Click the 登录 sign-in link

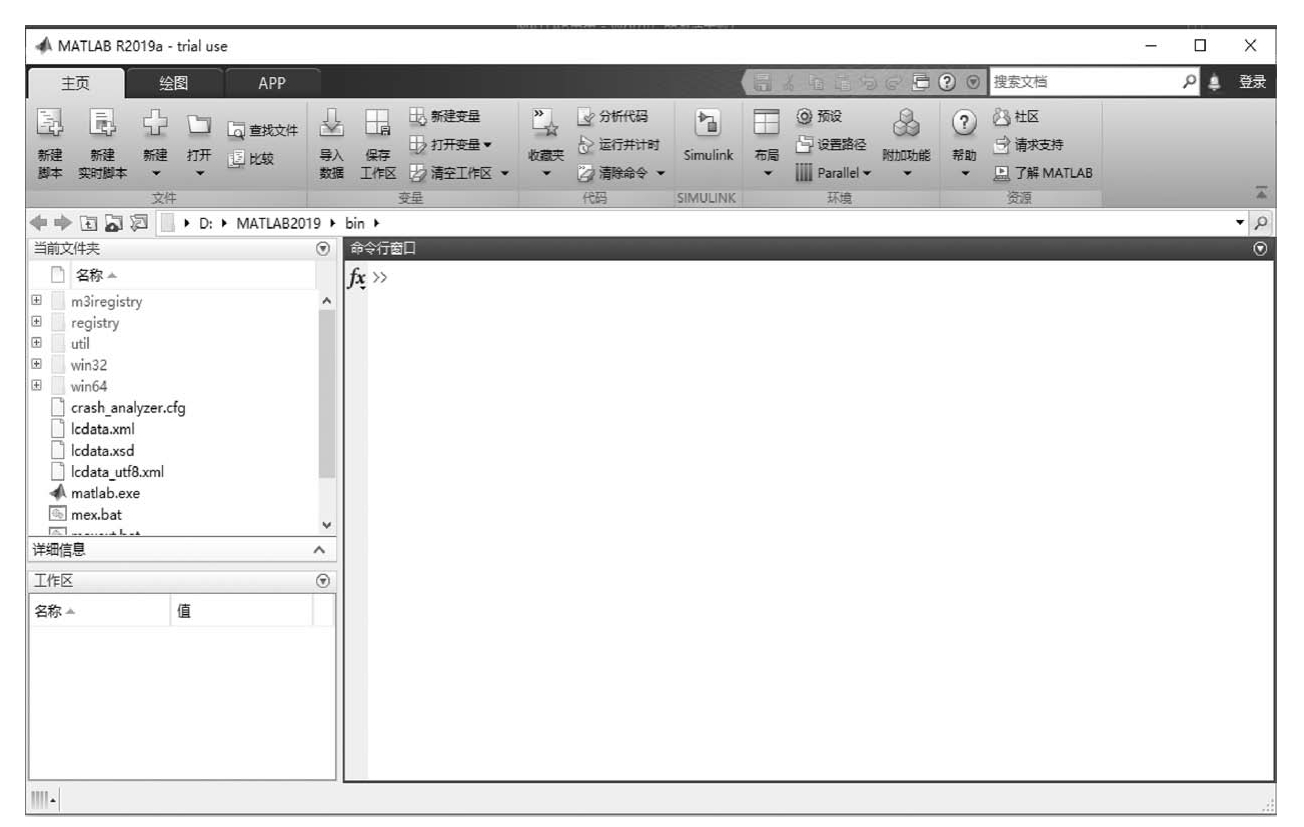coord(1253,82)
